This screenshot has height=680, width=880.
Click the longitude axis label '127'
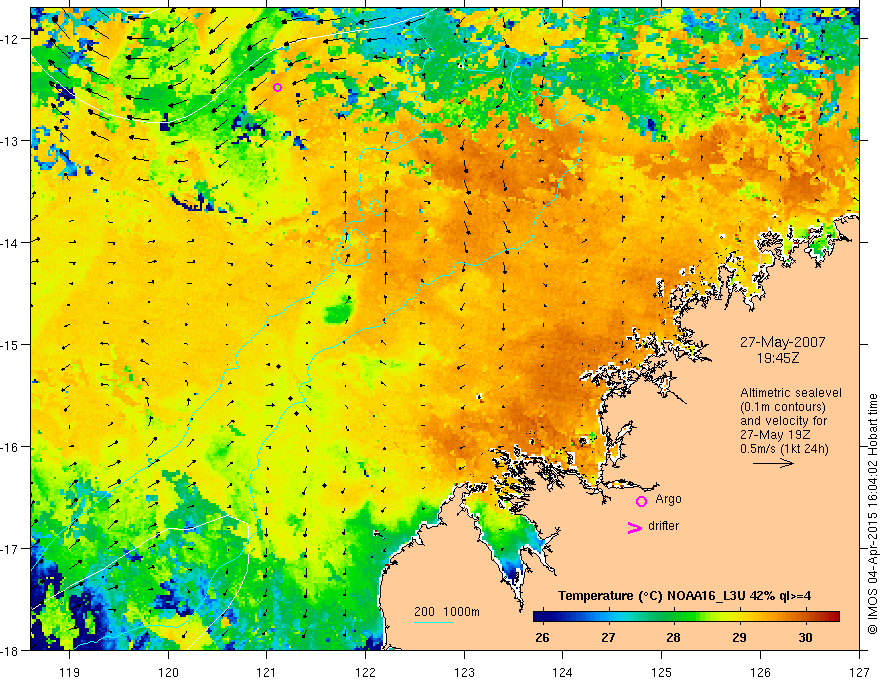click(859, 672)
